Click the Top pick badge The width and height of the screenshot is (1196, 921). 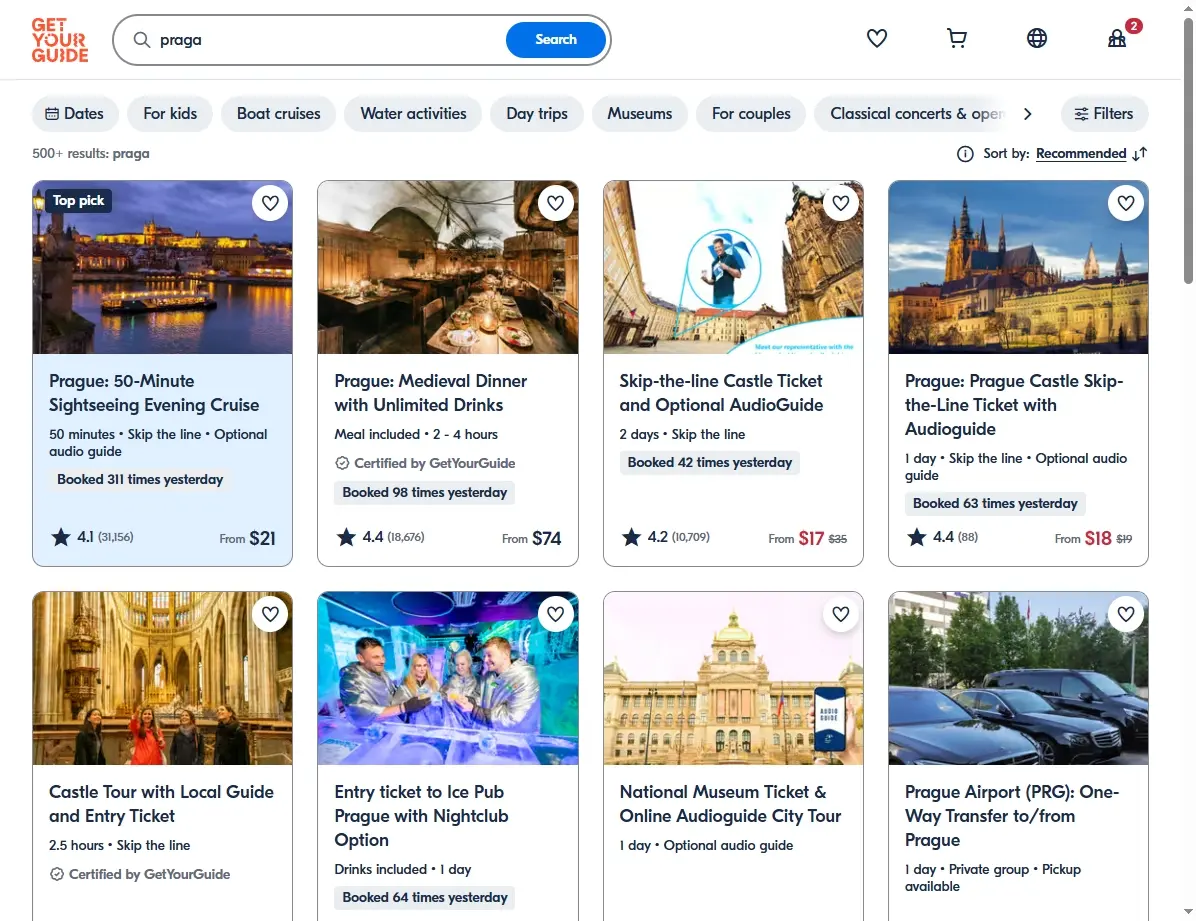(78, 201)
